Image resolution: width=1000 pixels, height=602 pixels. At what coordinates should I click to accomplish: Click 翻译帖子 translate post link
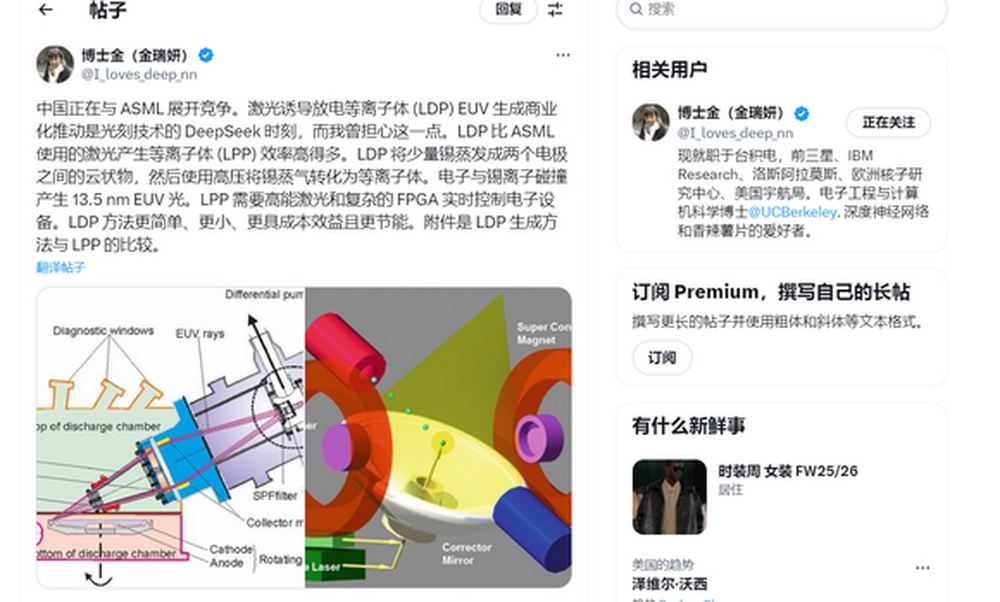click(61, 267)
